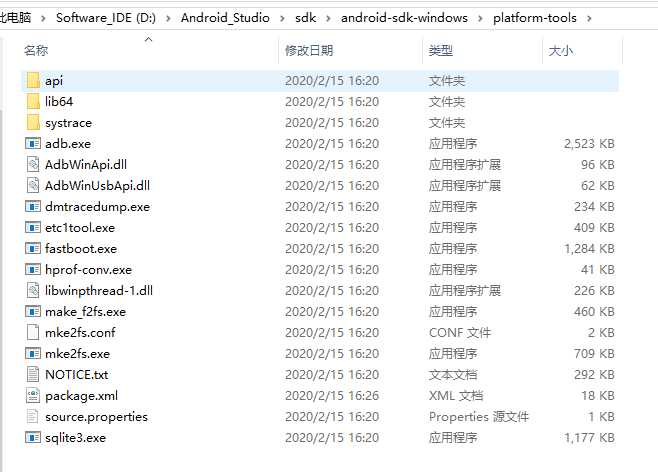Image resolution: width=658 pixels, height=472 pixels.
Task: Click the XML 文档 type cell
Action: 456,395
